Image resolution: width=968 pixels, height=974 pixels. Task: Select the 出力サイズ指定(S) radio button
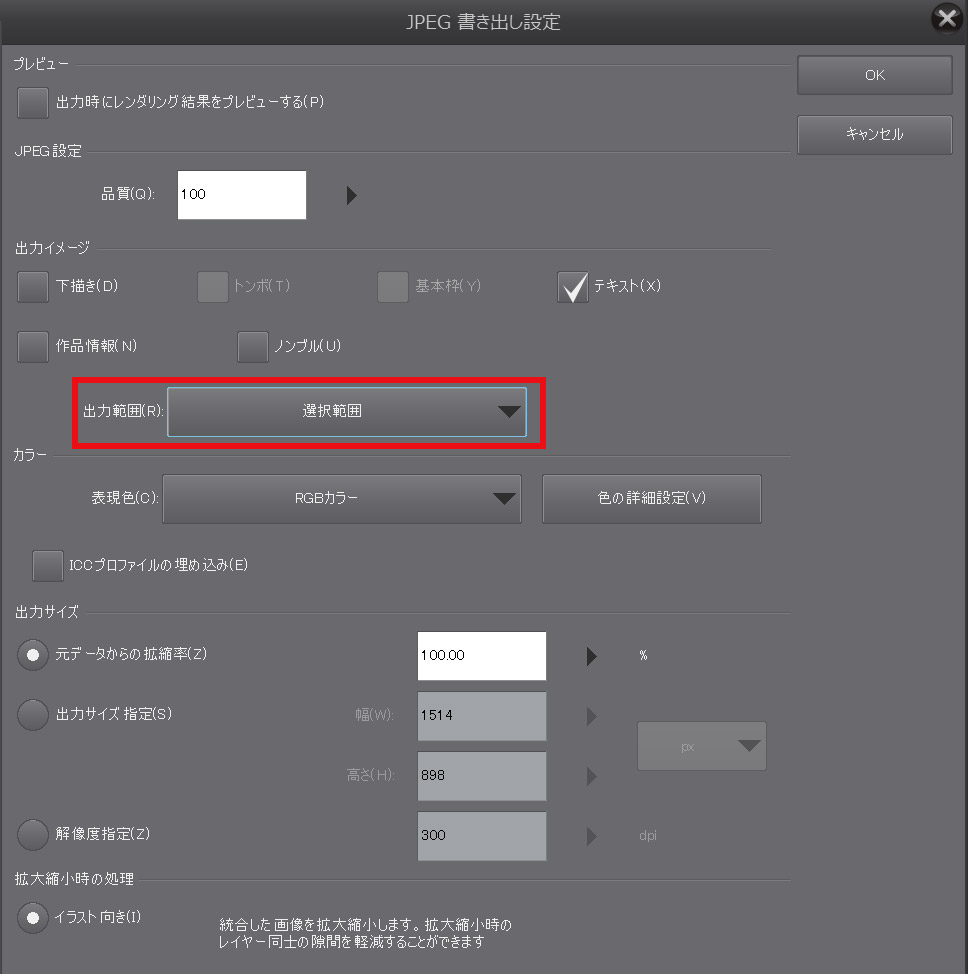(x=33, y=714)
